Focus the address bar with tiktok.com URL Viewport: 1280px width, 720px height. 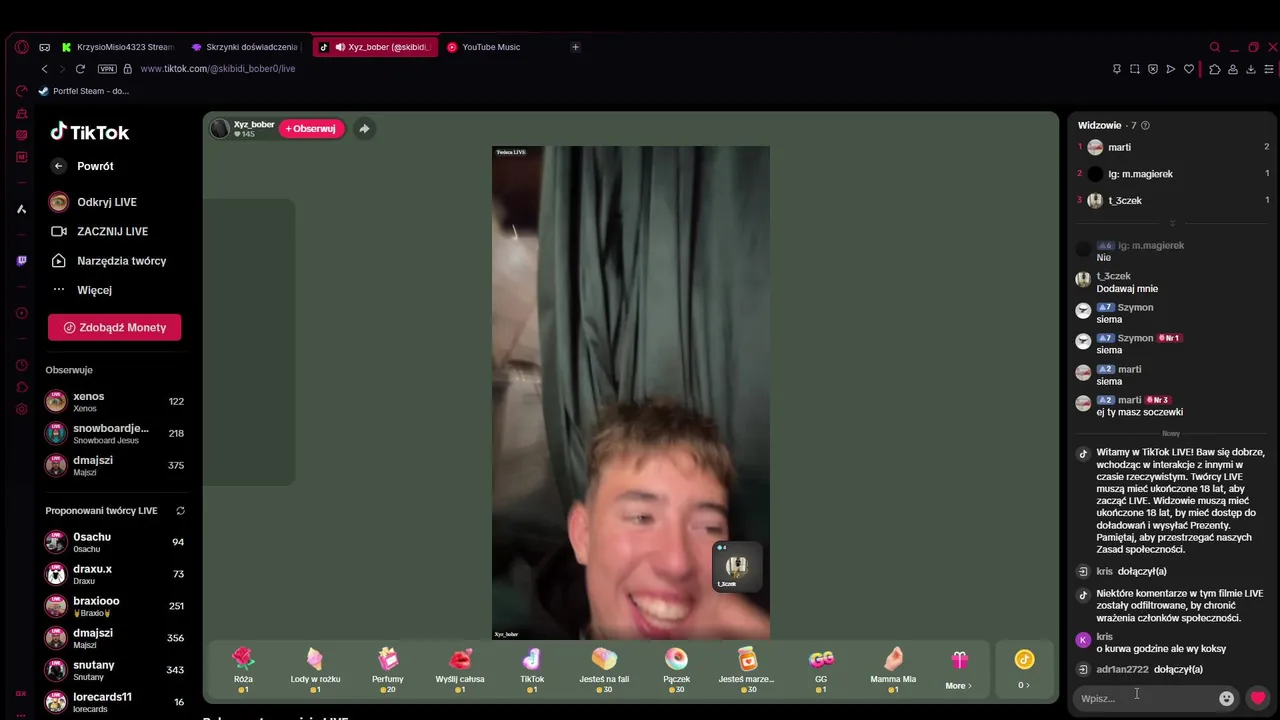(217, 69)
